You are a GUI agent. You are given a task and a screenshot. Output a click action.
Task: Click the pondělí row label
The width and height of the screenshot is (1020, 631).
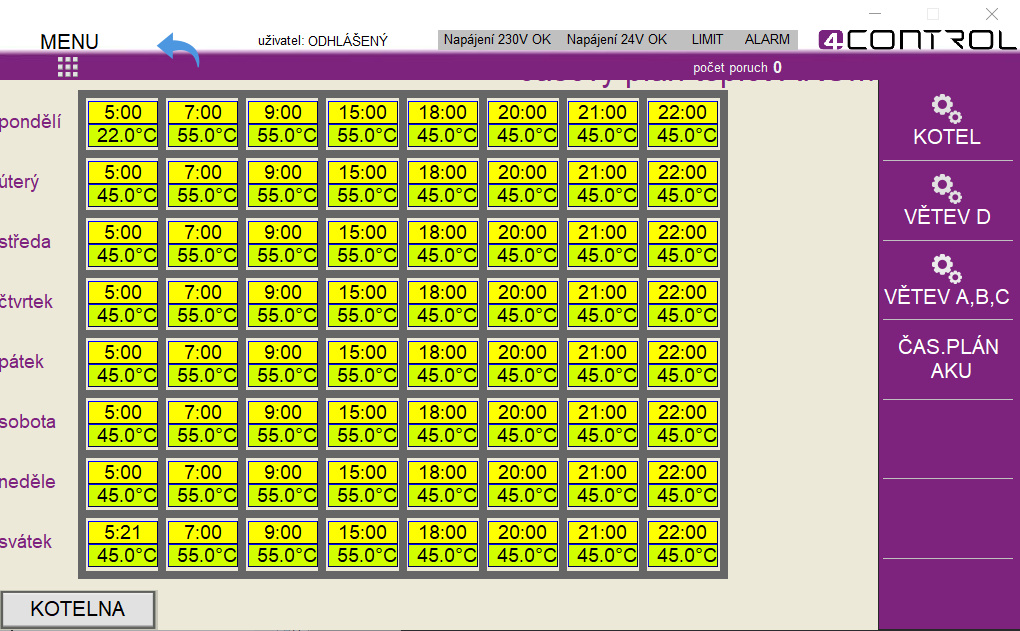point(31,122)
